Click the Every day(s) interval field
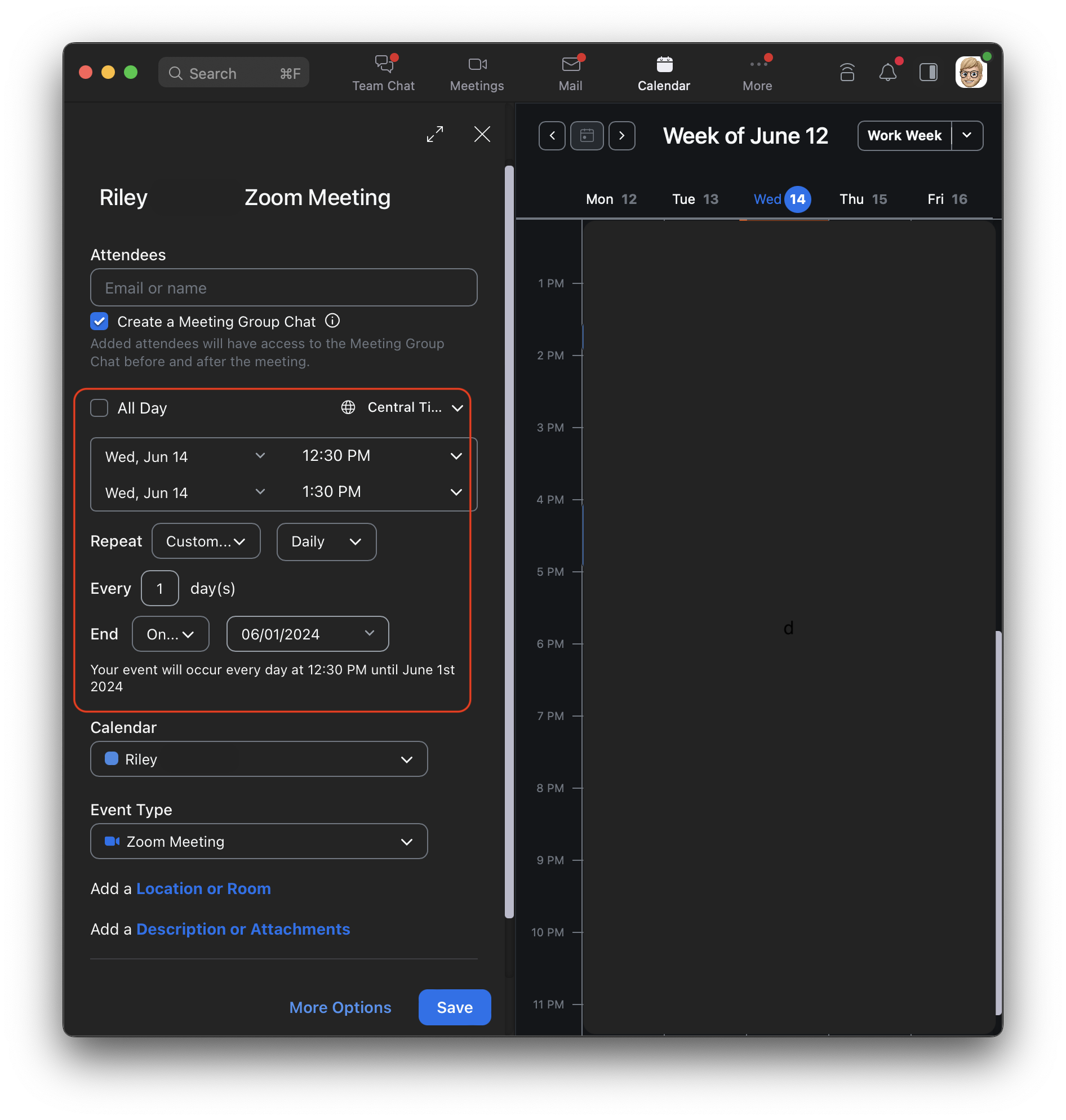The image size is (1066, 1120). pyautogui.click(x=159, y=588)
